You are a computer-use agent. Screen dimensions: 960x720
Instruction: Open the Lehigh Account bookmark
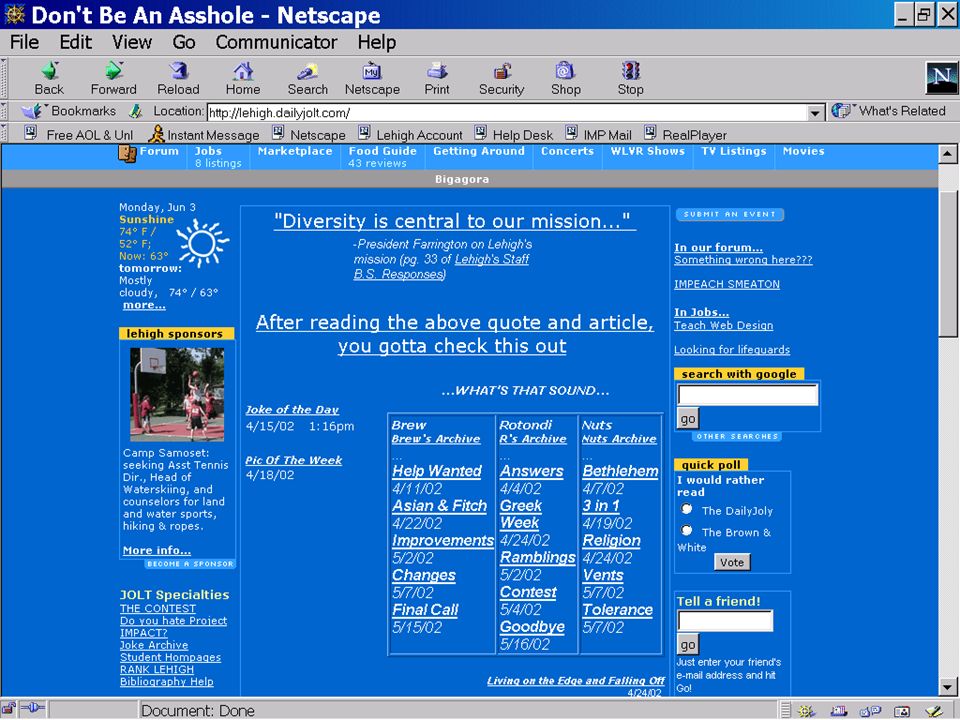tap(410, 134)
